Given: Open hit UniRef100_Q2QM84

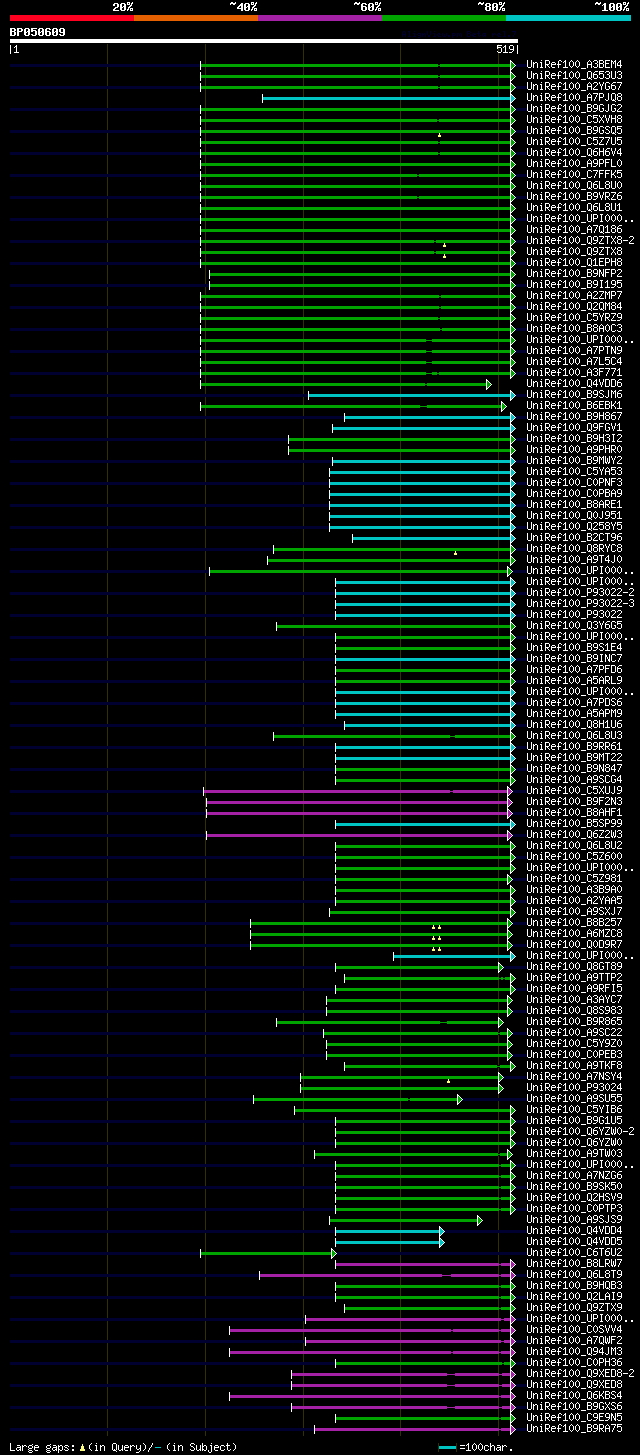Looking at the screenshot, I should point(574,307).
